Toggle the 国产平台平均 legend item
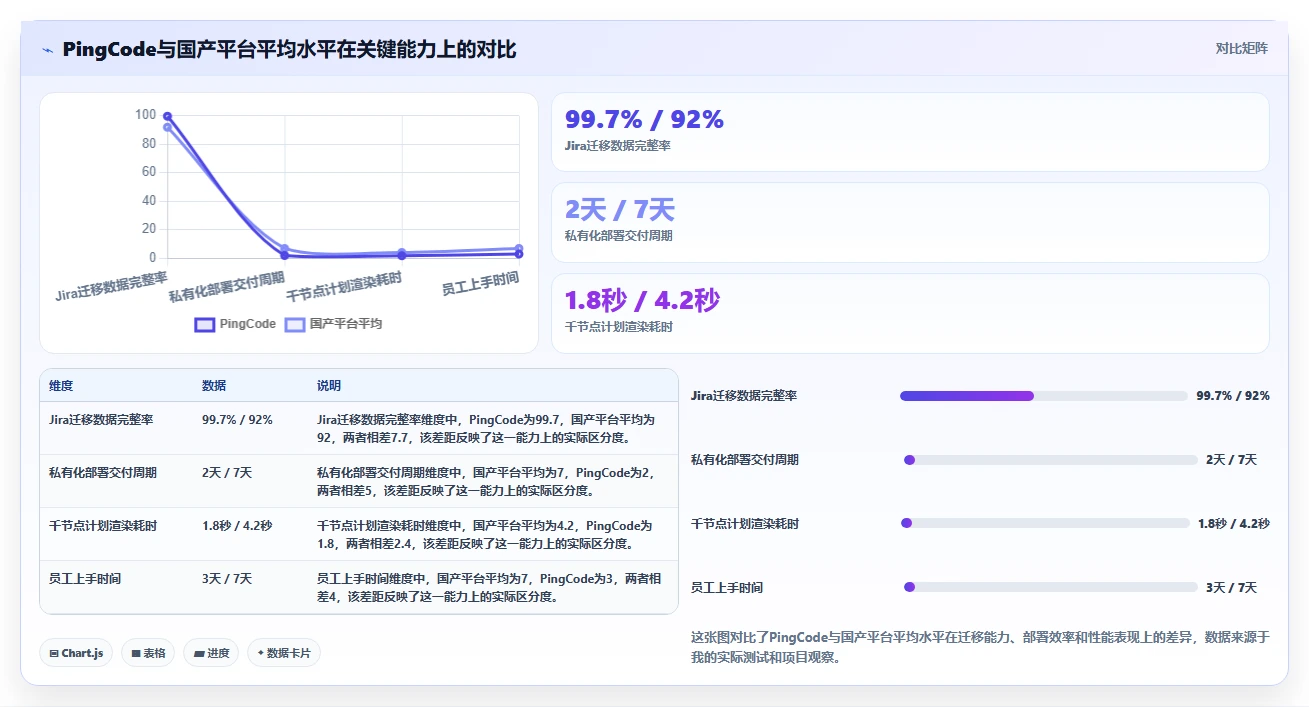 [x=333, y=324]
